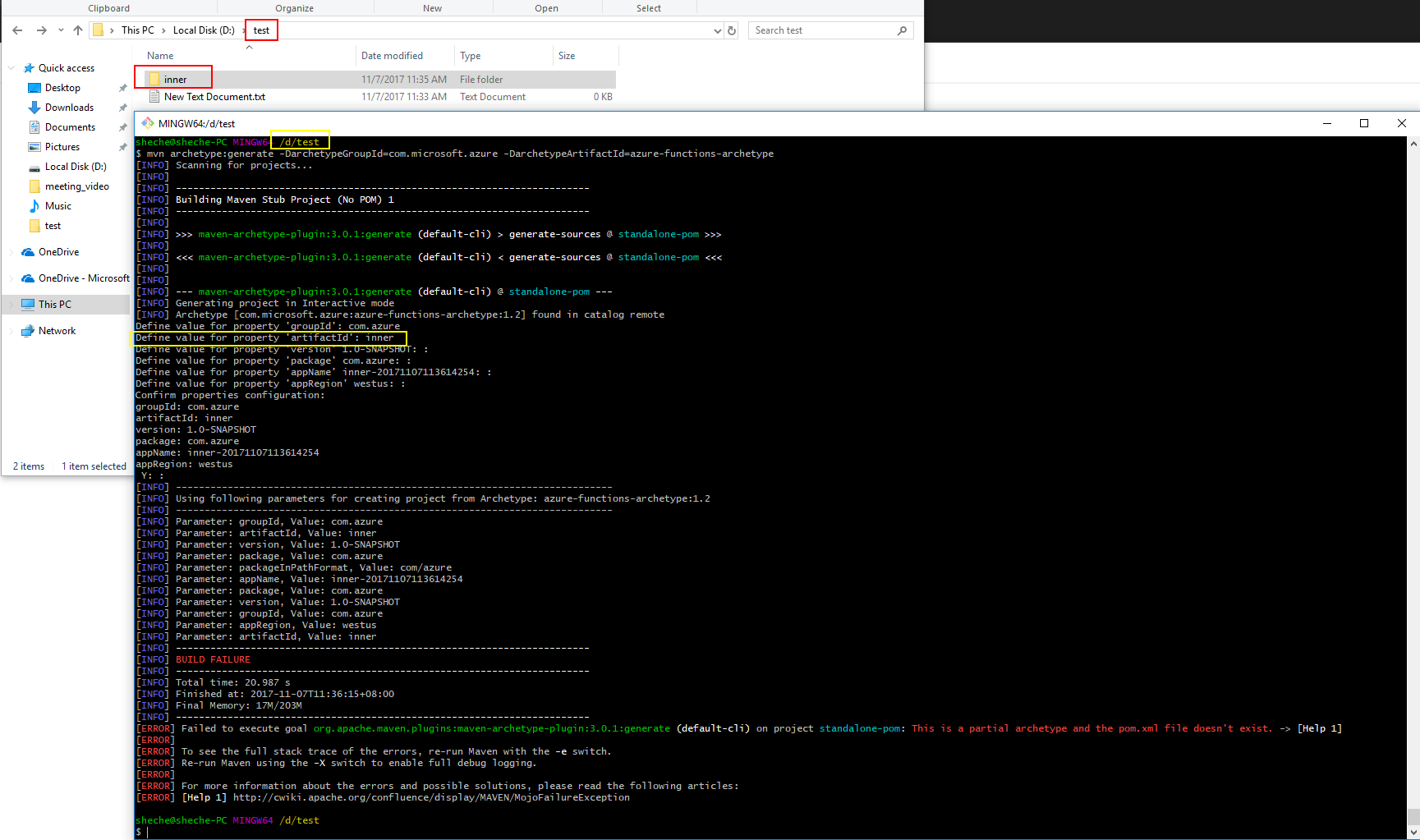Open Documents in navigation pane

pos(70,127)
